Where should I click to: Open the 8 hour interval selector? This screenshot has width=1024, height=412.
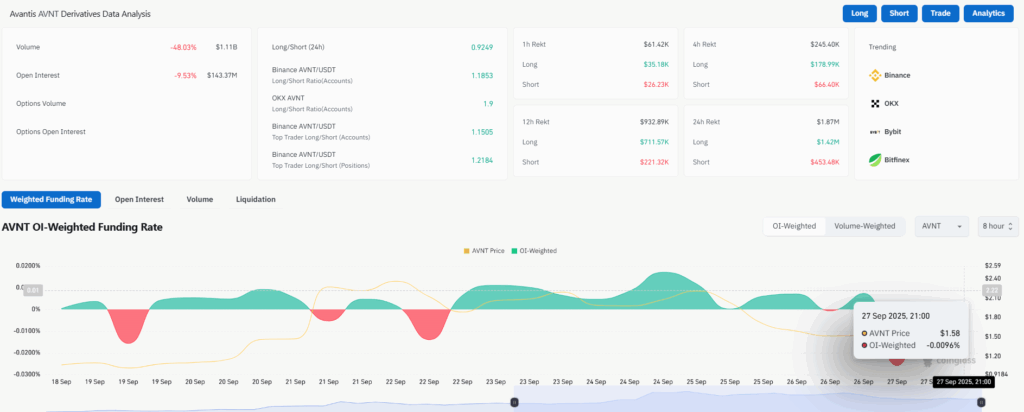coord(997,226)
